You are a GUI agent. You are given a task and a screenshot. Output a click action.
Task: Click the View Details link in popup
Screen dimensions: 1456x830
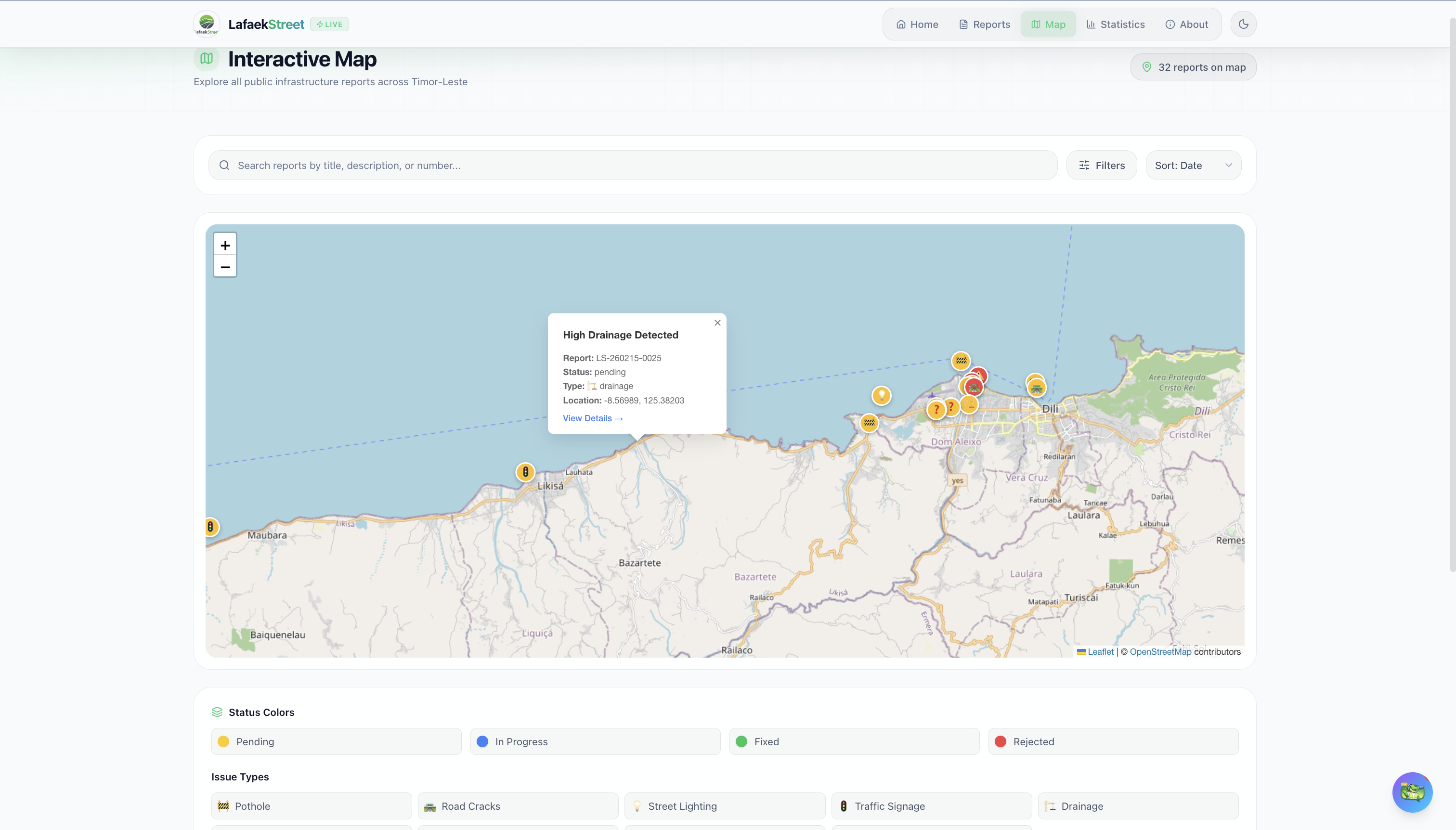[592, 418]
